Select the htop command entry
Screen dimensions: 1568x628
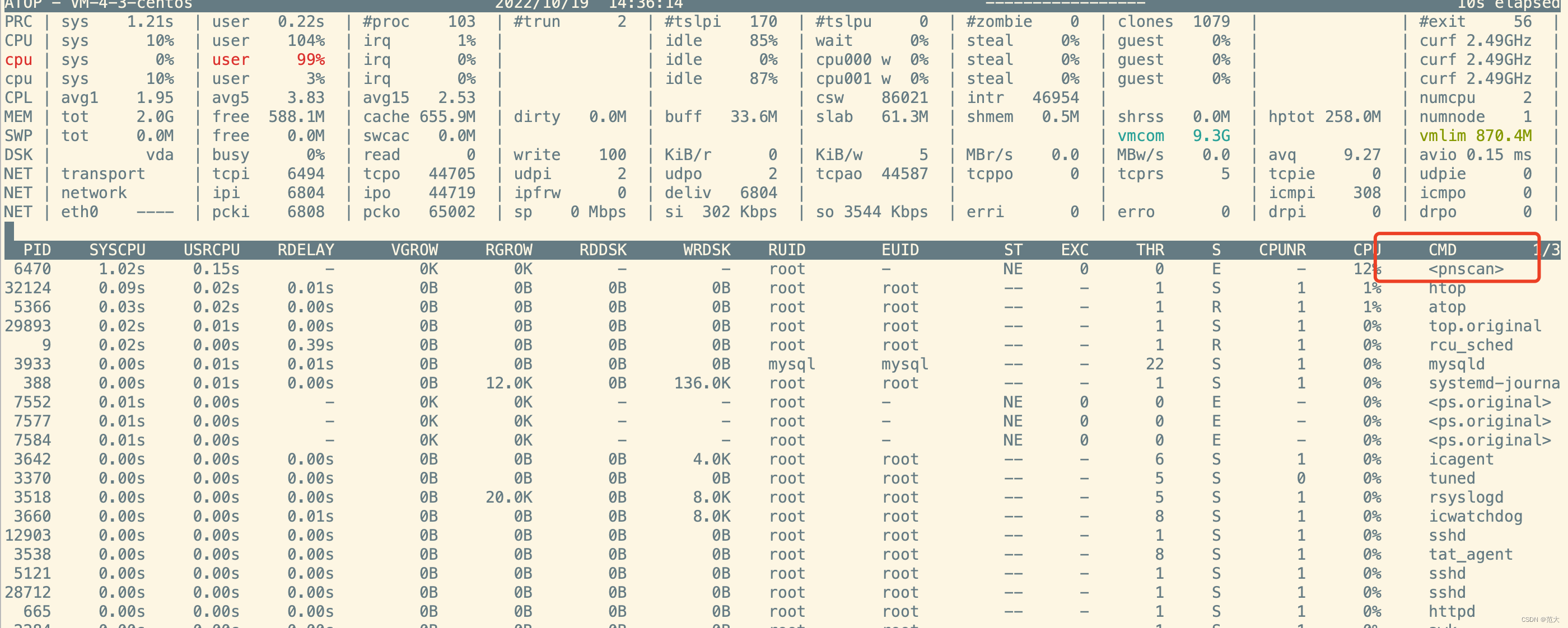(1448, 288)
